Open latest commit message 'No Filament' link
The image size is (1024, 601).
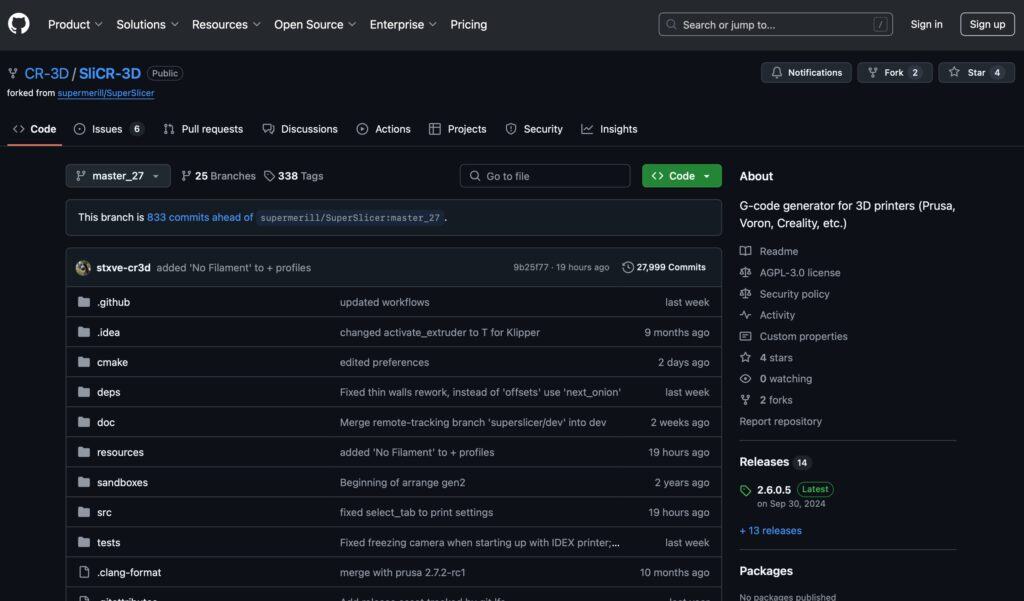pos(234,268)
